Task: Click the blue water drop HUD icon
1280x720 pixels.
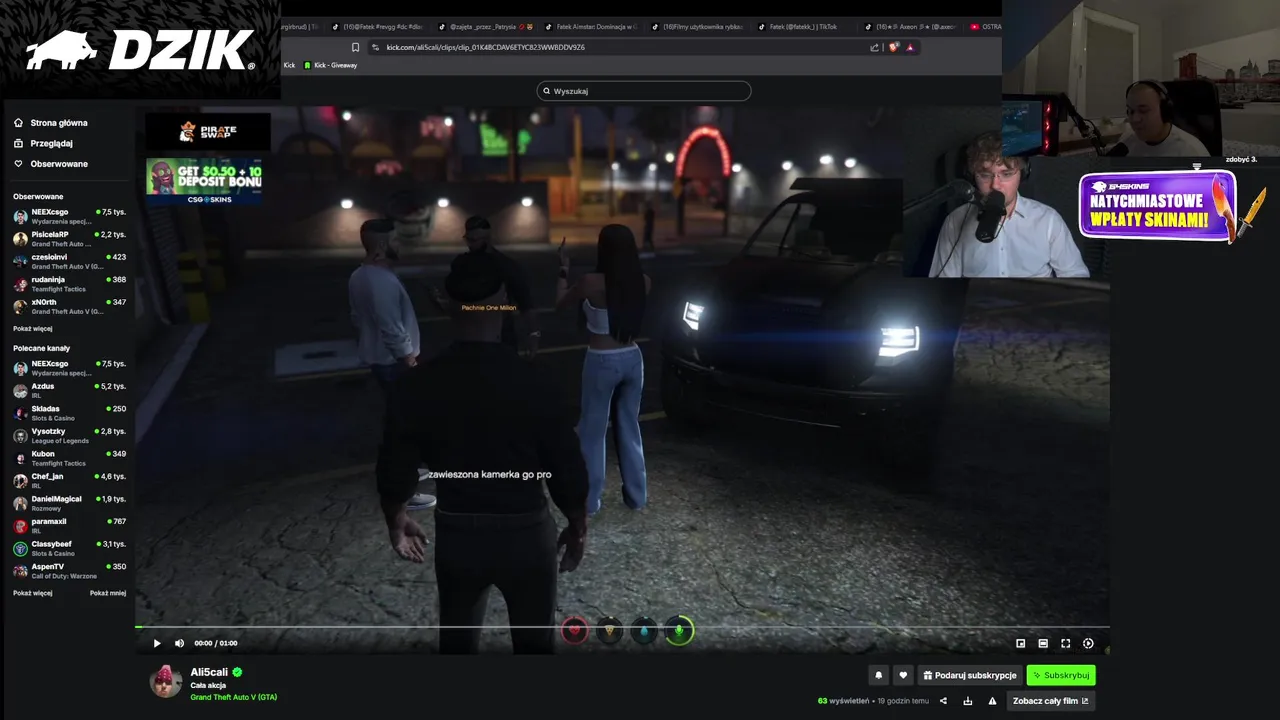Action: pyautogui.click(x=644, y=631)
